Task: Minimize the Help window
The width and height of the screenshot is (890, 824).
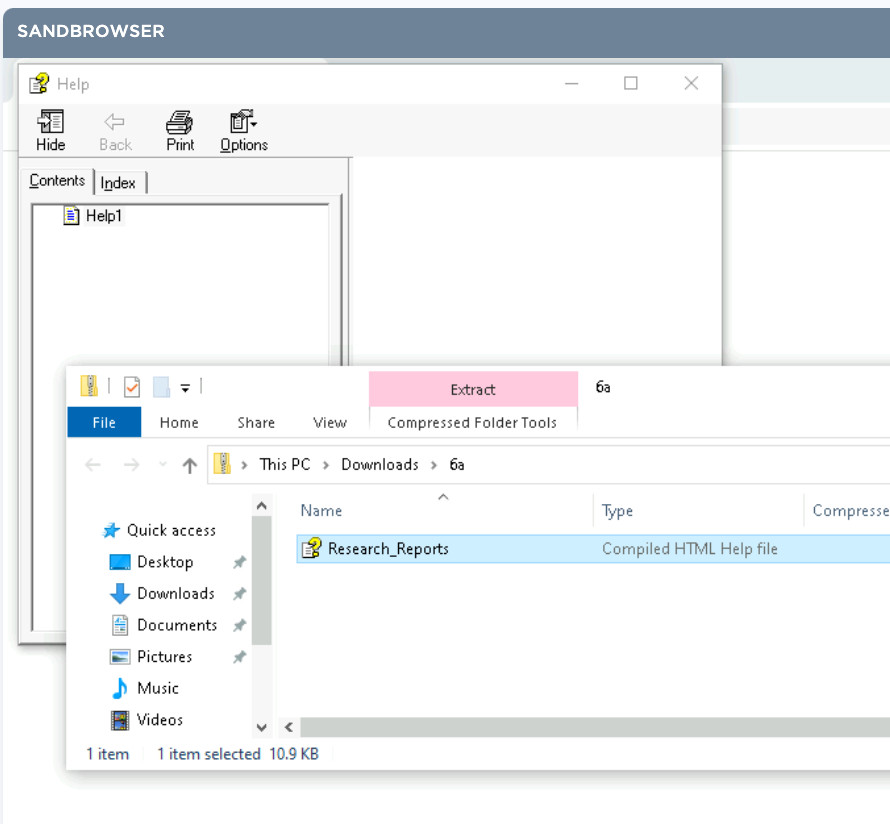Action: tap(572, 83)
